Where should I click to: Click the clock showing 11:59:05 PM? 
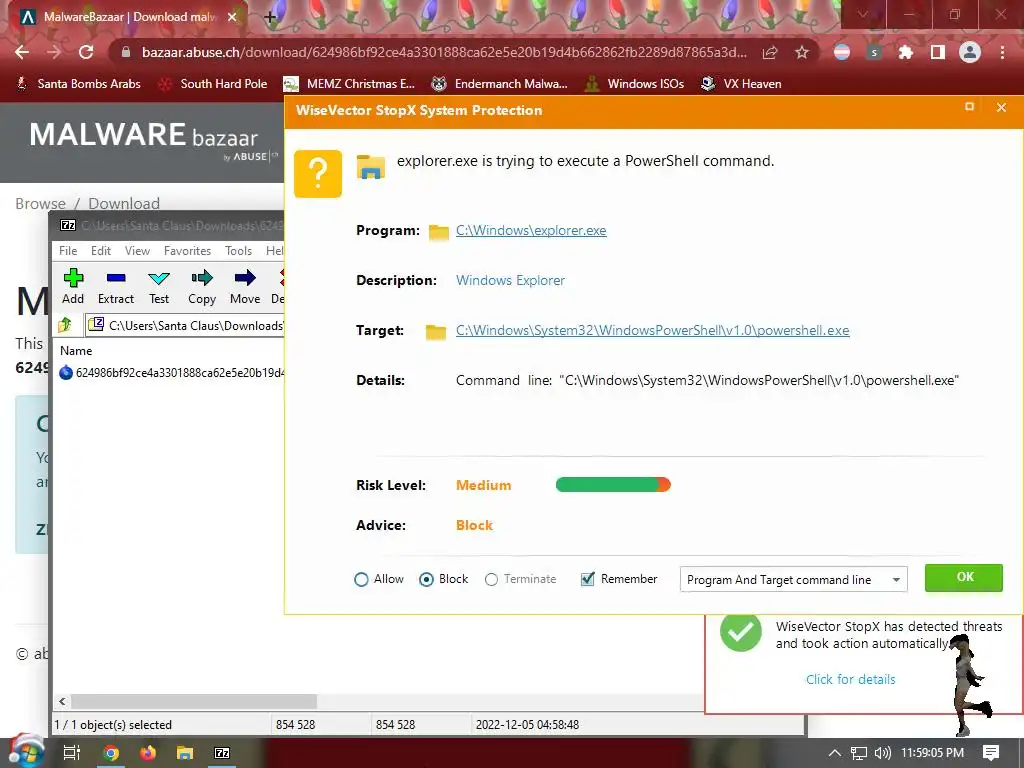click(x=933, y=753)
